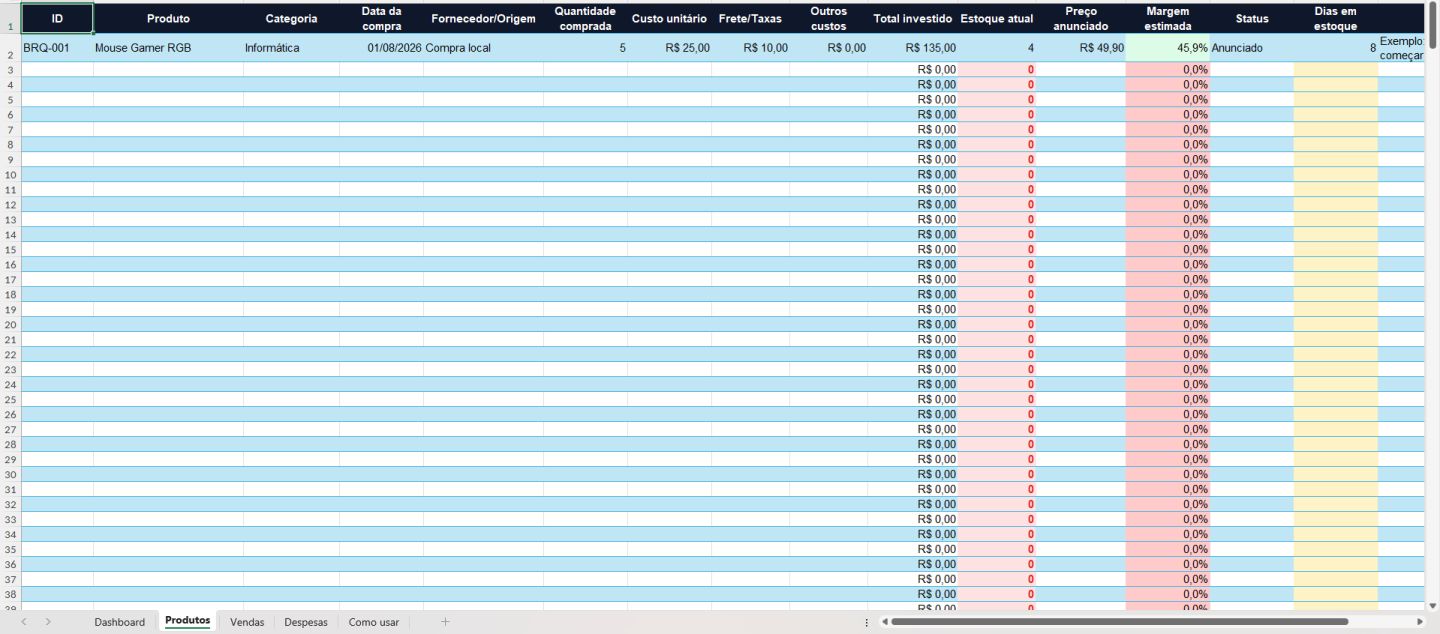The width and height of the screenshot is (1440, 634).
Task: Click the next sheet navigation arrow
Action: tap(47, 622)
